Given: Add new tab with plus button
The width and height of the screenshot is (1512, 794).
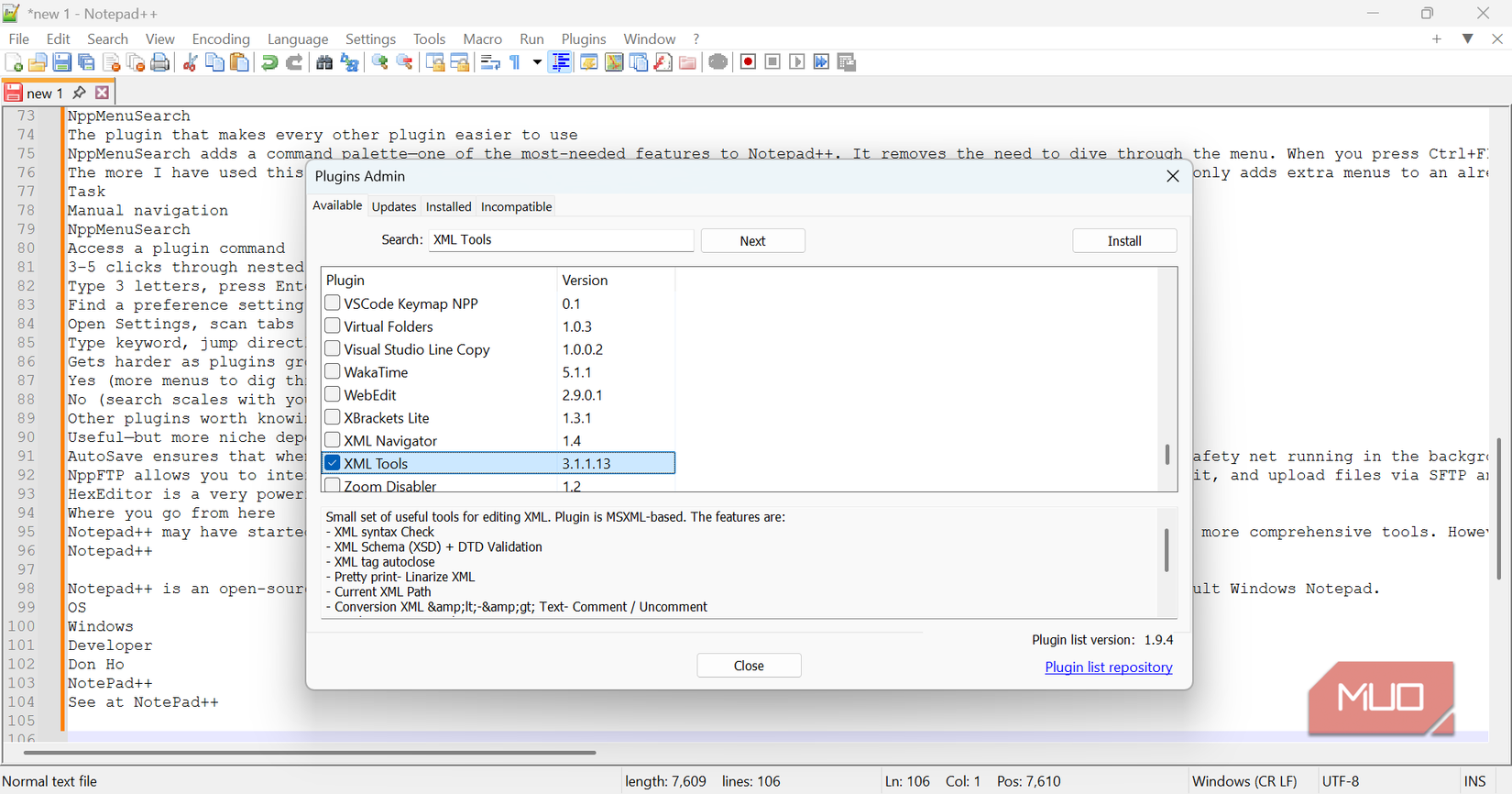Looking at the screenshot, I should click(1437, 39).
